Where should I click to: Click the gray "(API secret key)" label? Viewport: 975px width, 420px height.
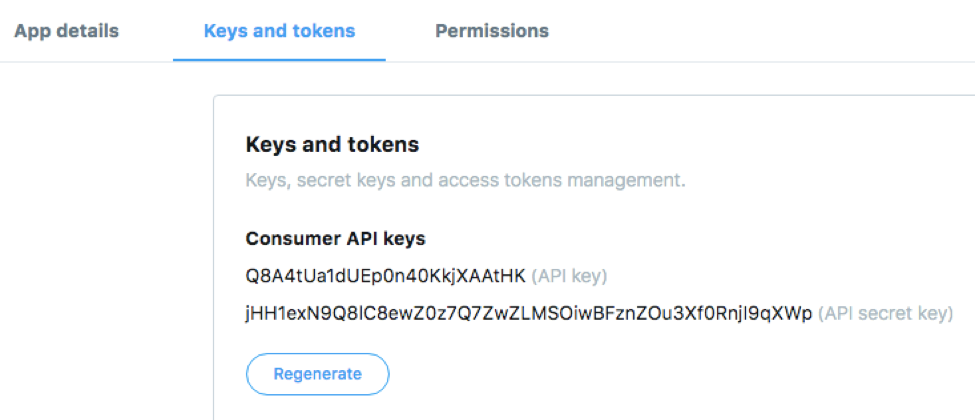click(885, 314)
